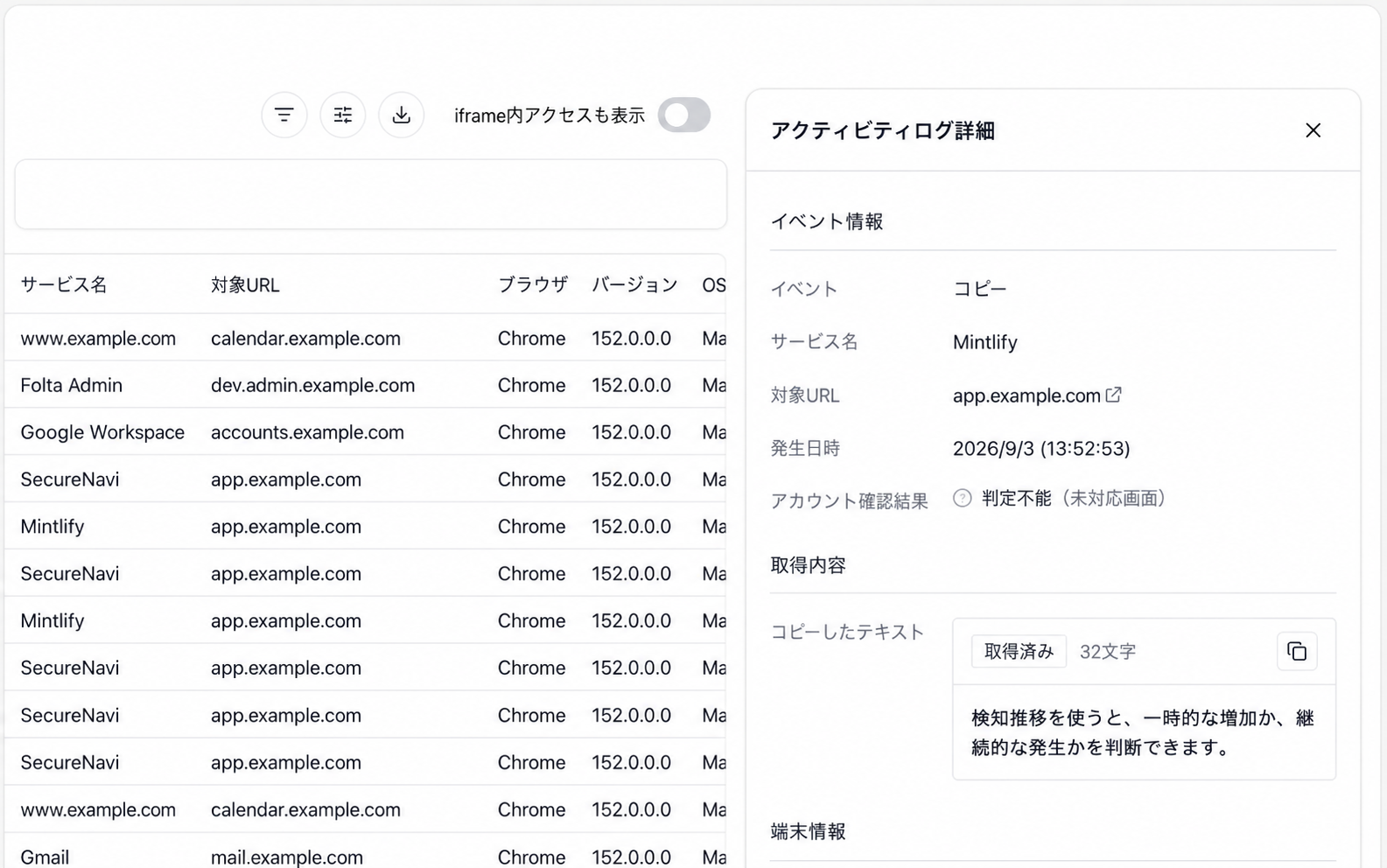This screenshot has width=1387, height=868.
Task: Select the Google Workspace row
Action: 365,432
